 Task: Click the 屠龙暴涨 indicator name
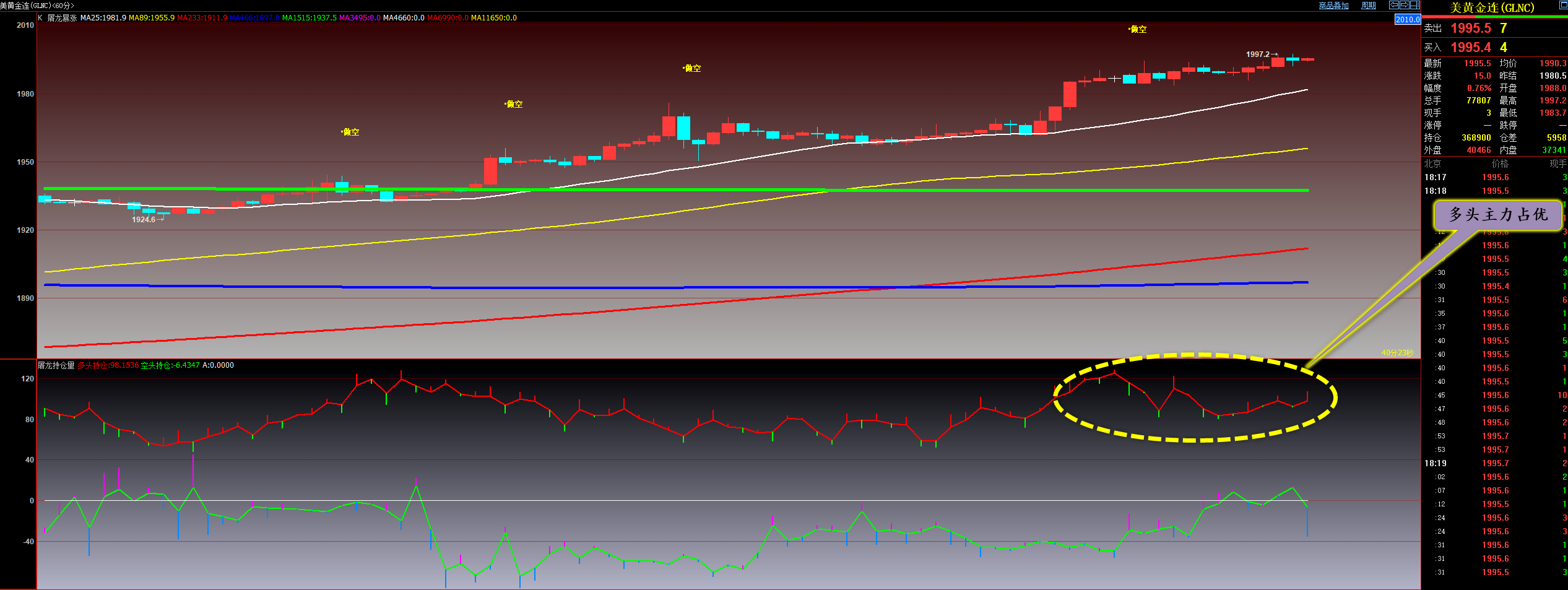(x=62, y=18)
